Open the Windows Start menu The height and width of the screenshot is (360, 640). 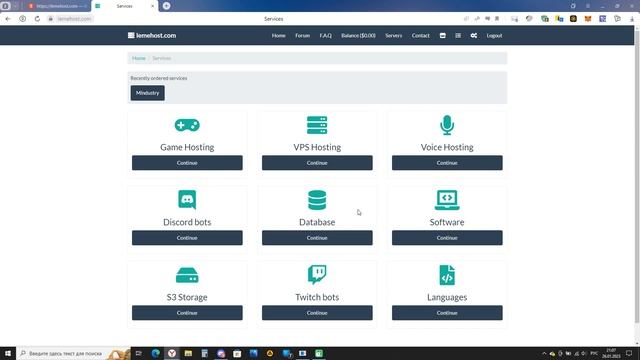[x=8, y=353]
